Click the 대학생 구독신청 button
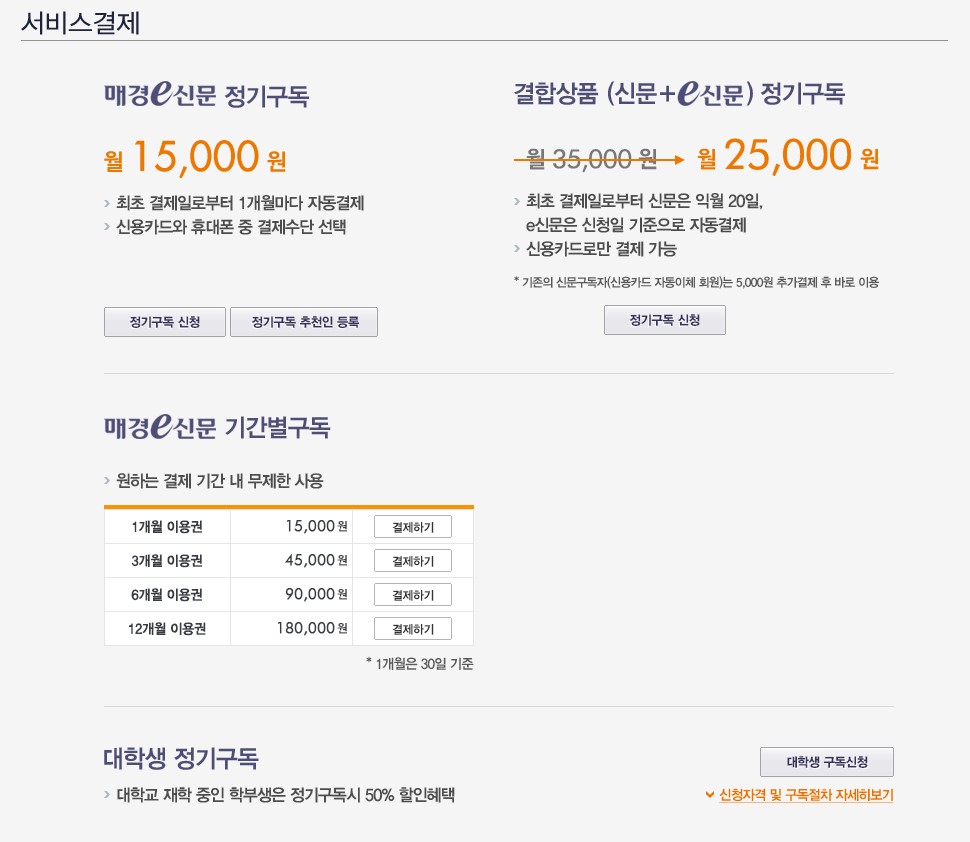Viewport: 970px width, 842px height. [827, 761]
